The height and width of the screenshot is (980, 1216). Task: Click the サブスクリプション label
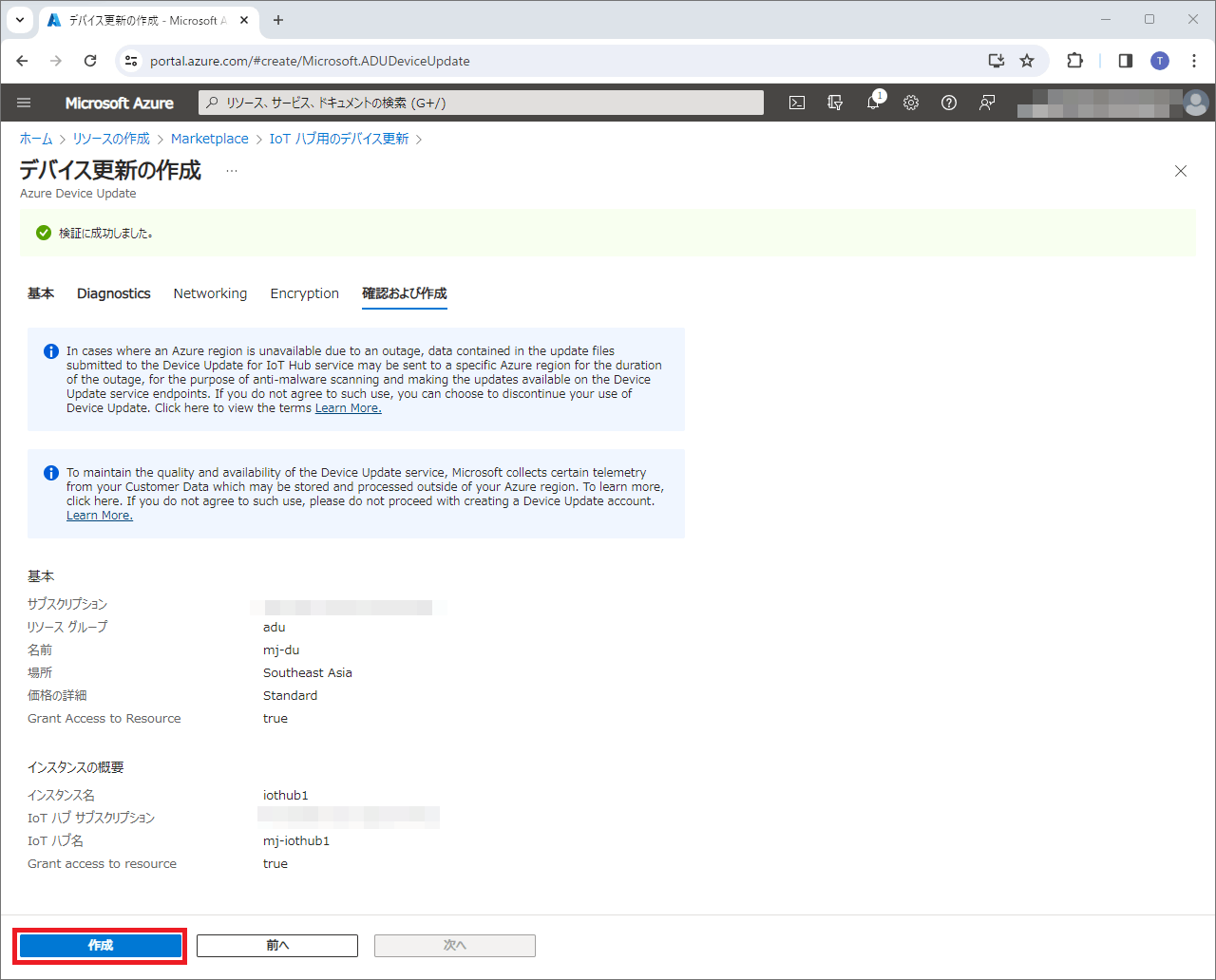(67, 604)
